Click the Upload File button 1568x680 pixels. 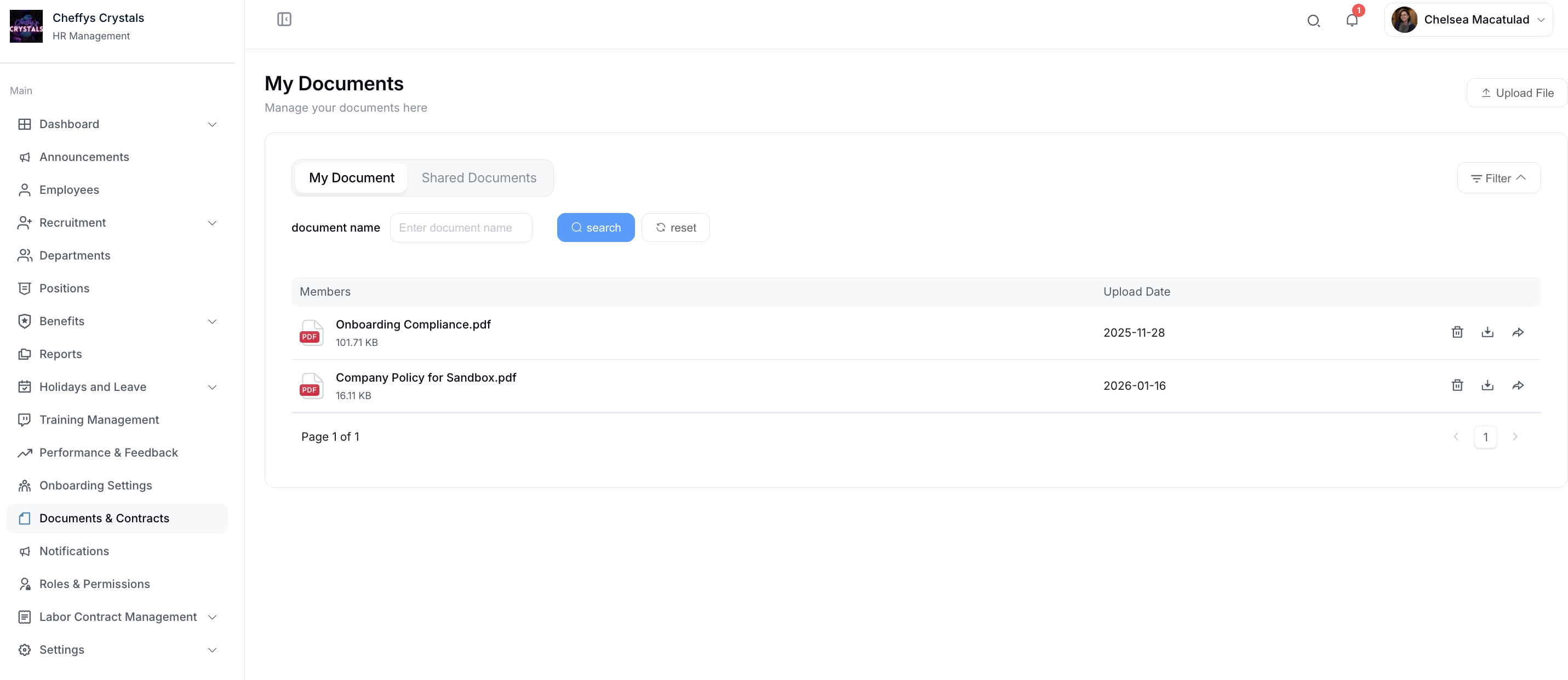1517,93
